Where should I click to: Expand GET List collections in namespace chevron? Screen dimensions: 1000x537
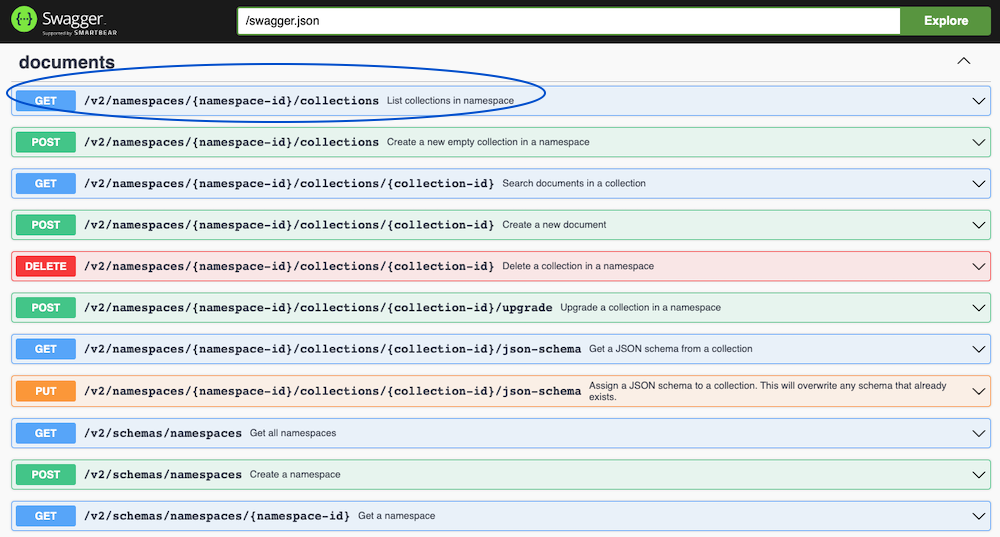click(x=978, y=101)
